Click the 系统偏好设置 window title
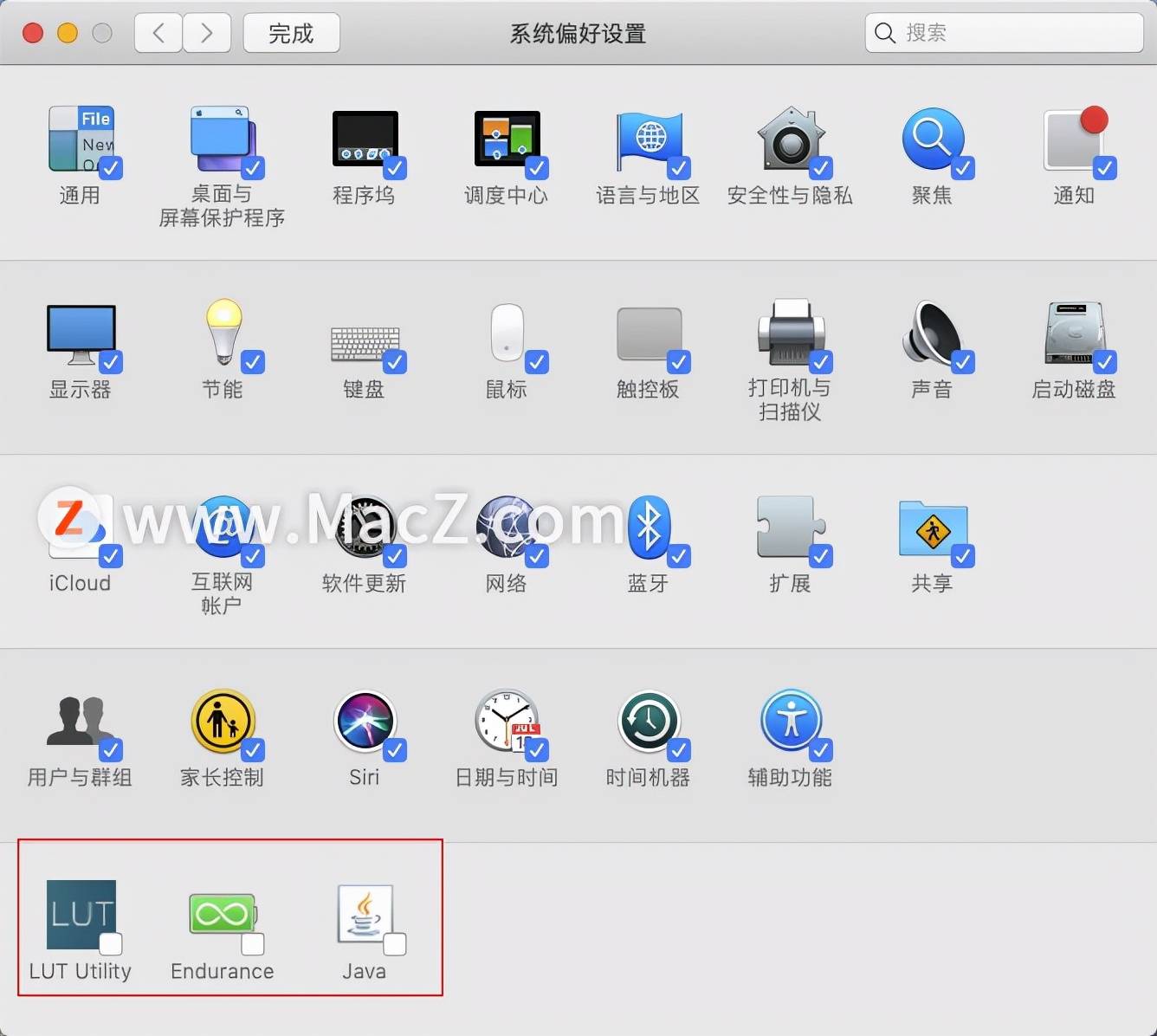Image resolution: width=1157 pixels, height=1036 pixels. tap(578, 34)
